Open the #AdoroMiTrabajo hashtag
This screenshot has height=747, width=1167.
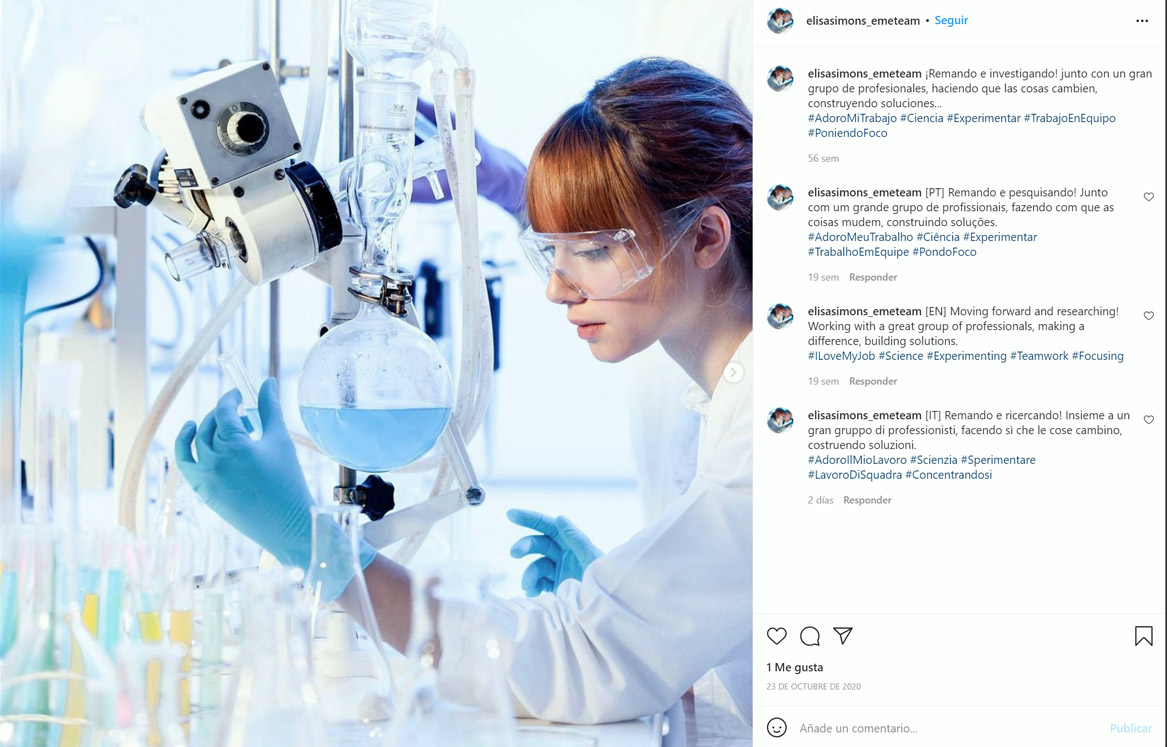pyautogui.click(x=852, y=118)
